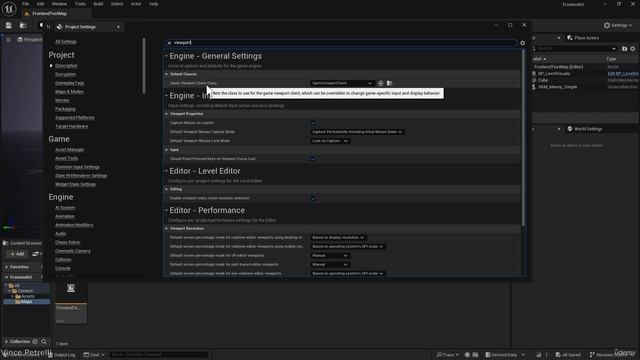640x360 pixels.
Task: Click add folder icon in Outliner
Action: pyautogui.click(x=624, y=49)
